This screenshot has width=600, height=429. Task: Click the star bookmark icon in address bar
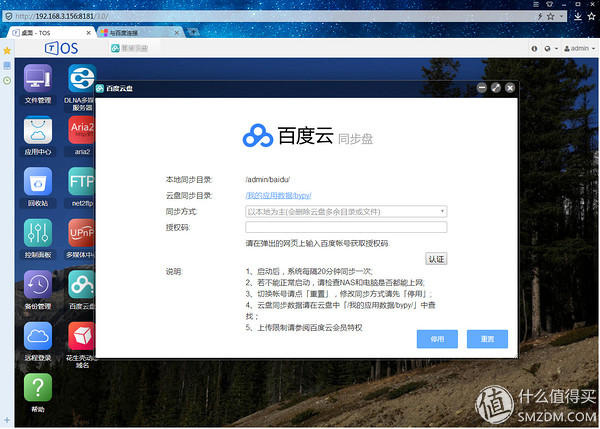point(550,16)
